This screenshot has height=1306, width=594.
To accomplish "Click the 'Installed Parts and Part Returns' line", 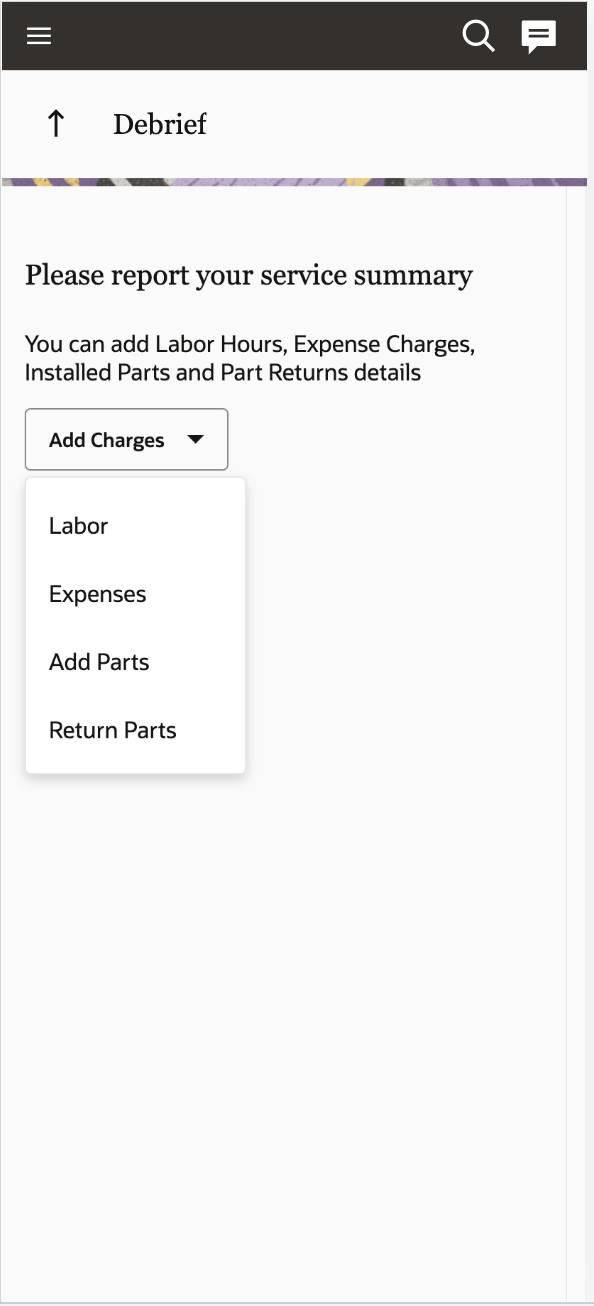I will (x=223, y=373).
